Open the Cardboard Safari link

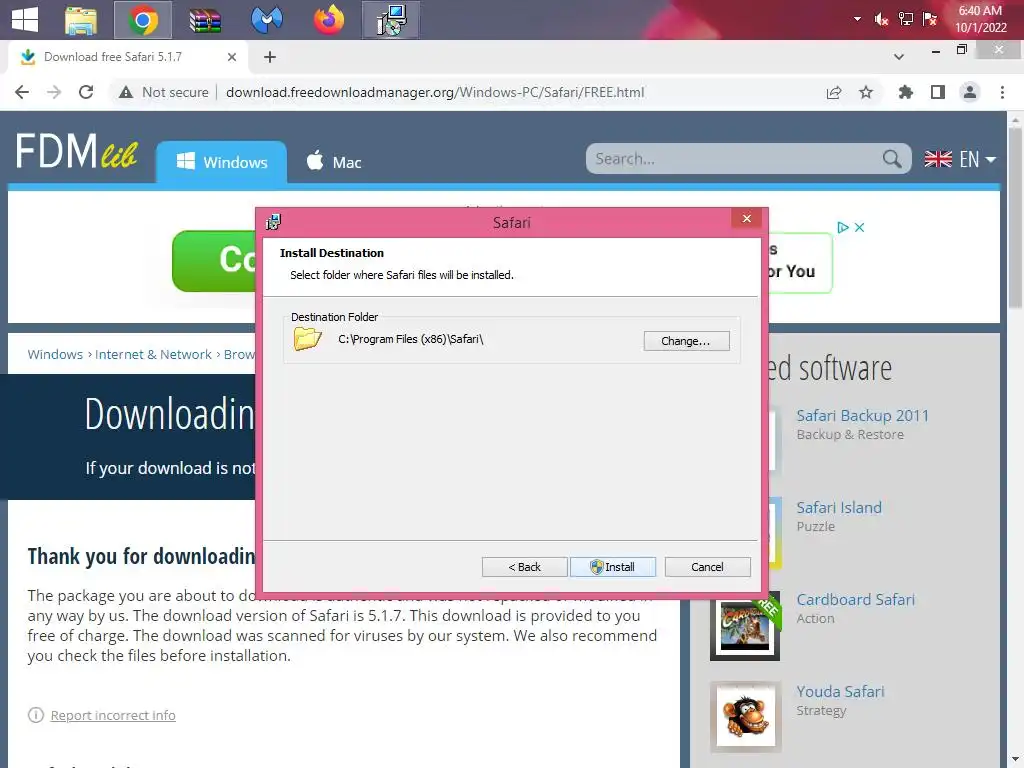point(855,600)
